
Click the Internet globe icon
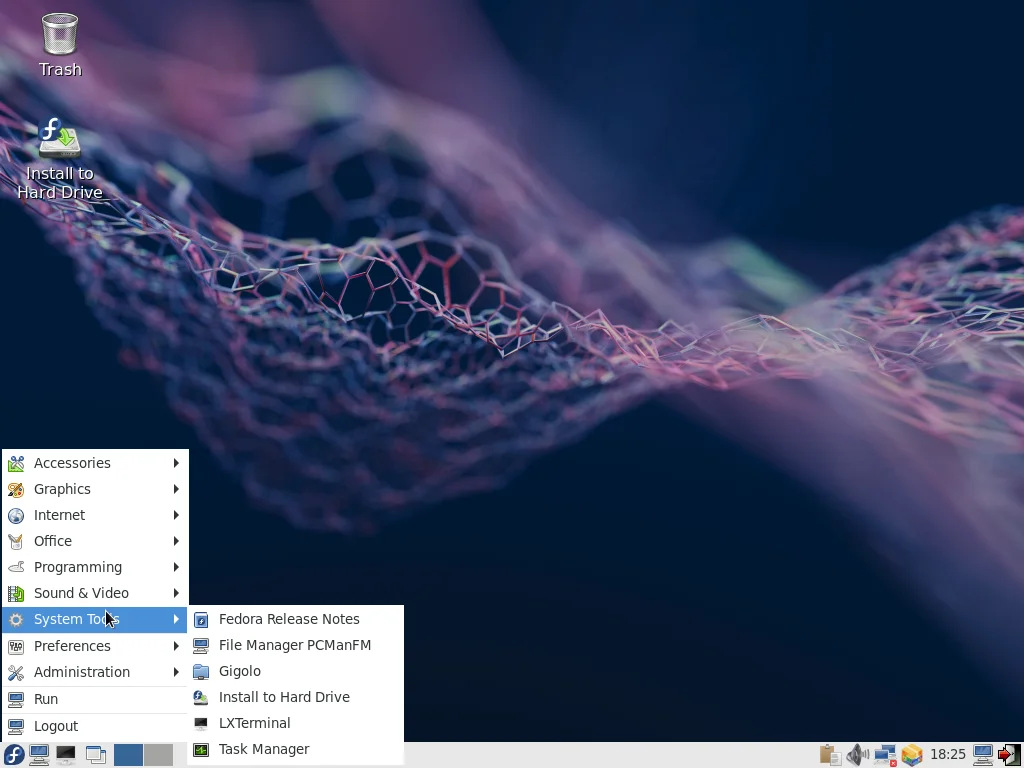(x=16, y=515)
